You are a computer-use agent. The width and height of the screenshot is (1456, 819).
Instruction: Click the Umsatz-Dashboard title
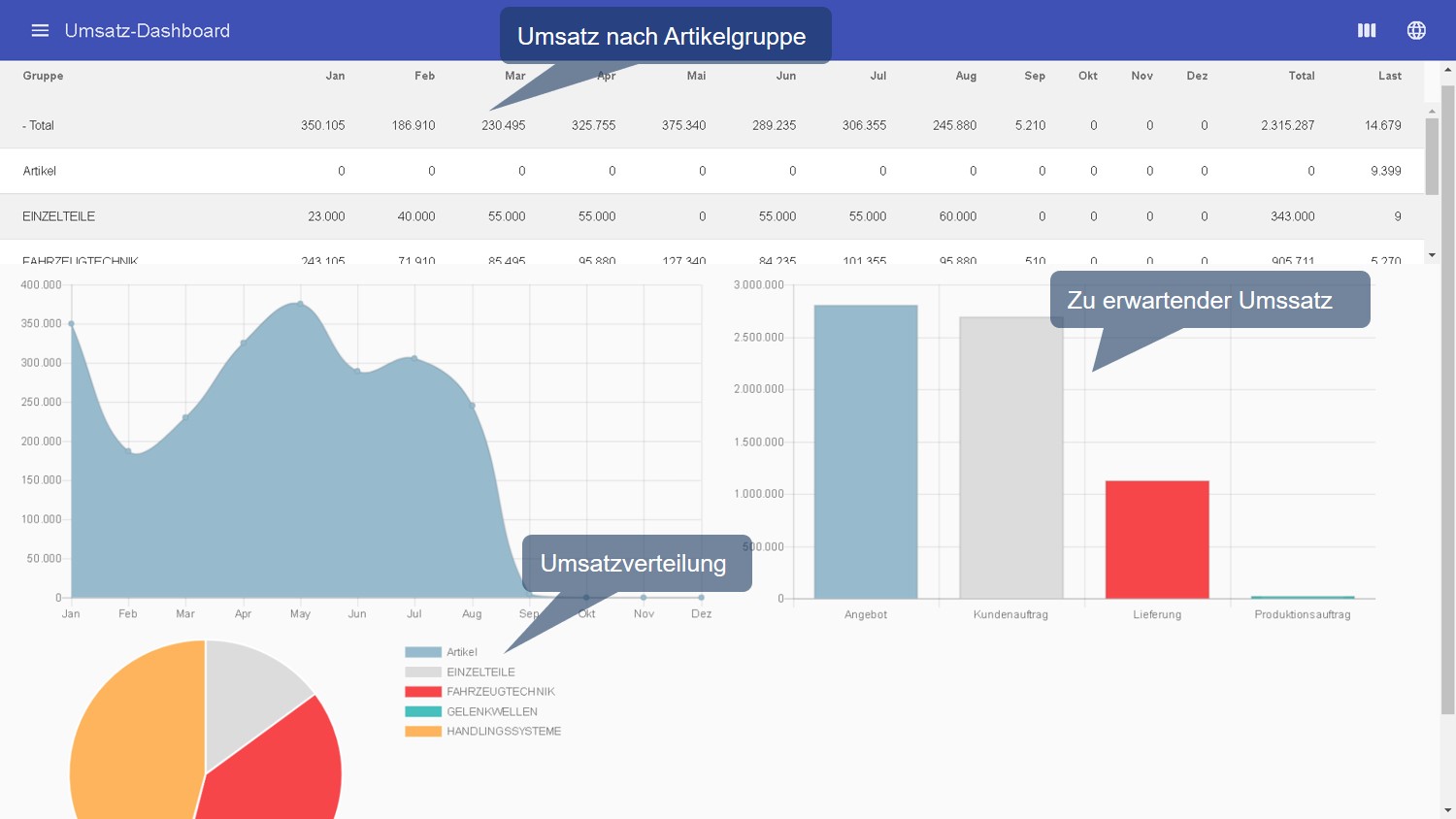148,30
